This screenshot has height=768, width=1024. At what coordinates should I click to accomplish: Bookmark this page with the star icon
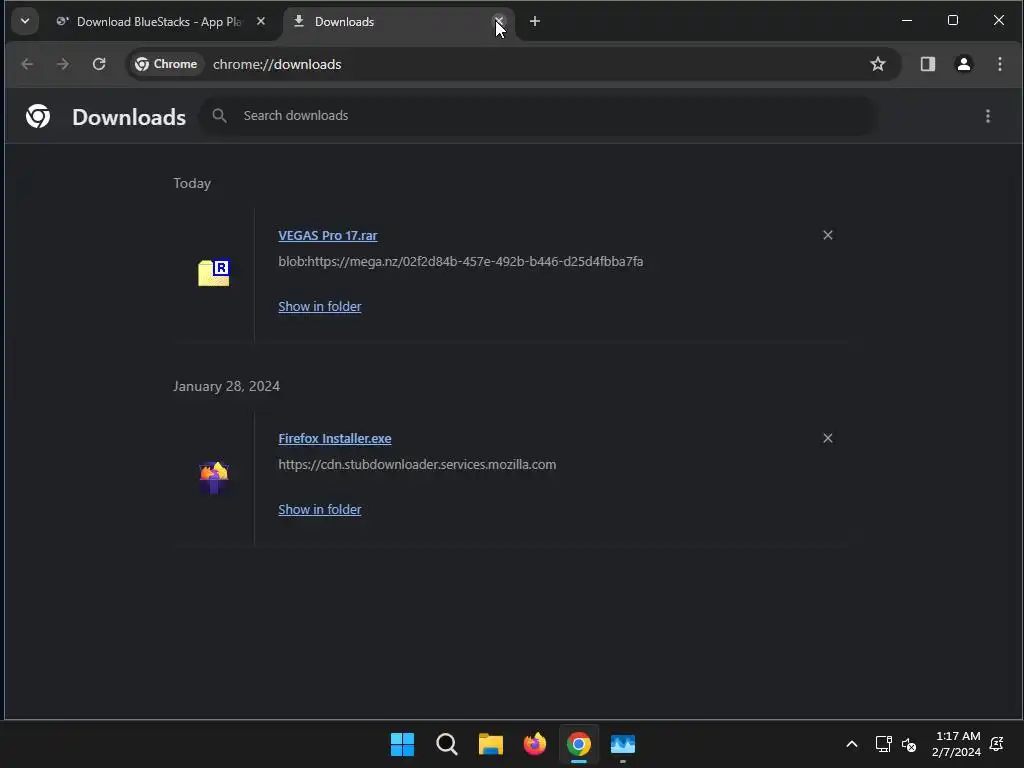(x=878, y=64)
